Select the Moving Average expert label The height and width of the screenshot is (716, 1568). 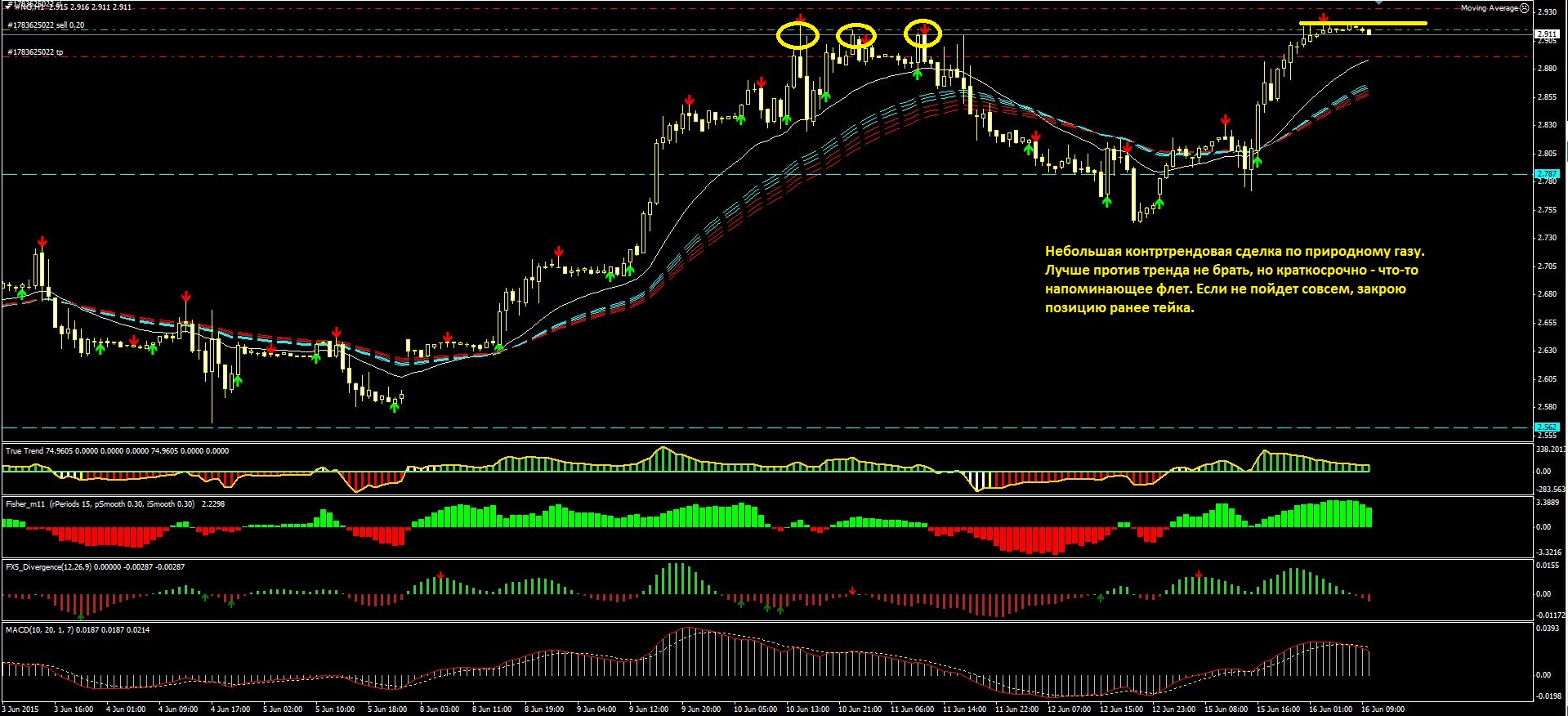tap(1489, 7)
